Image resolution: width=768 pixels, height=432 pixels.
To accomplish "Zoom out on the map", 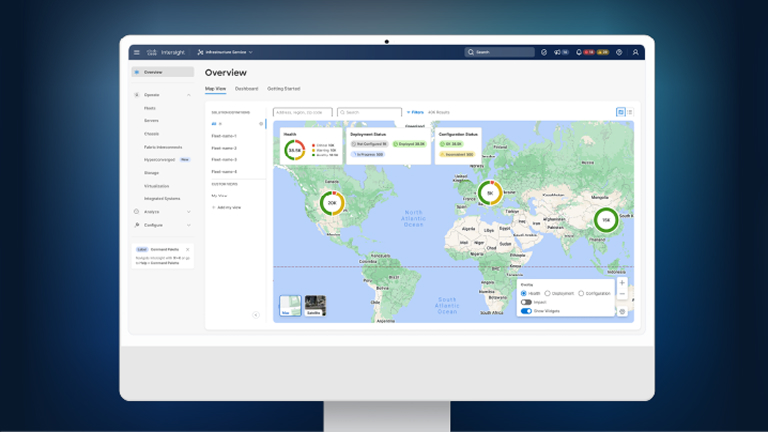I will 622,294.
